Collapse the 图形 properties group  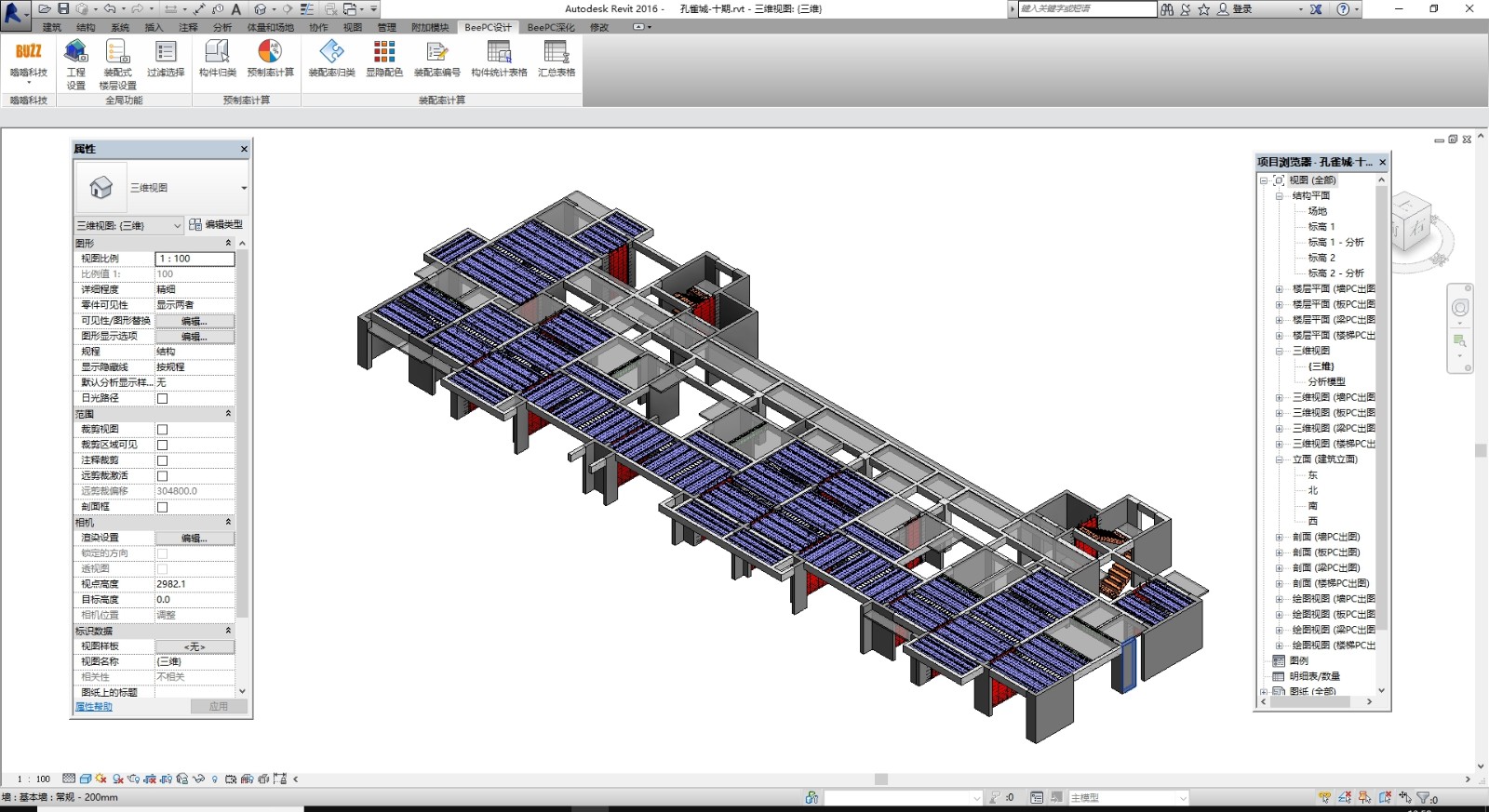click(228, 243)
